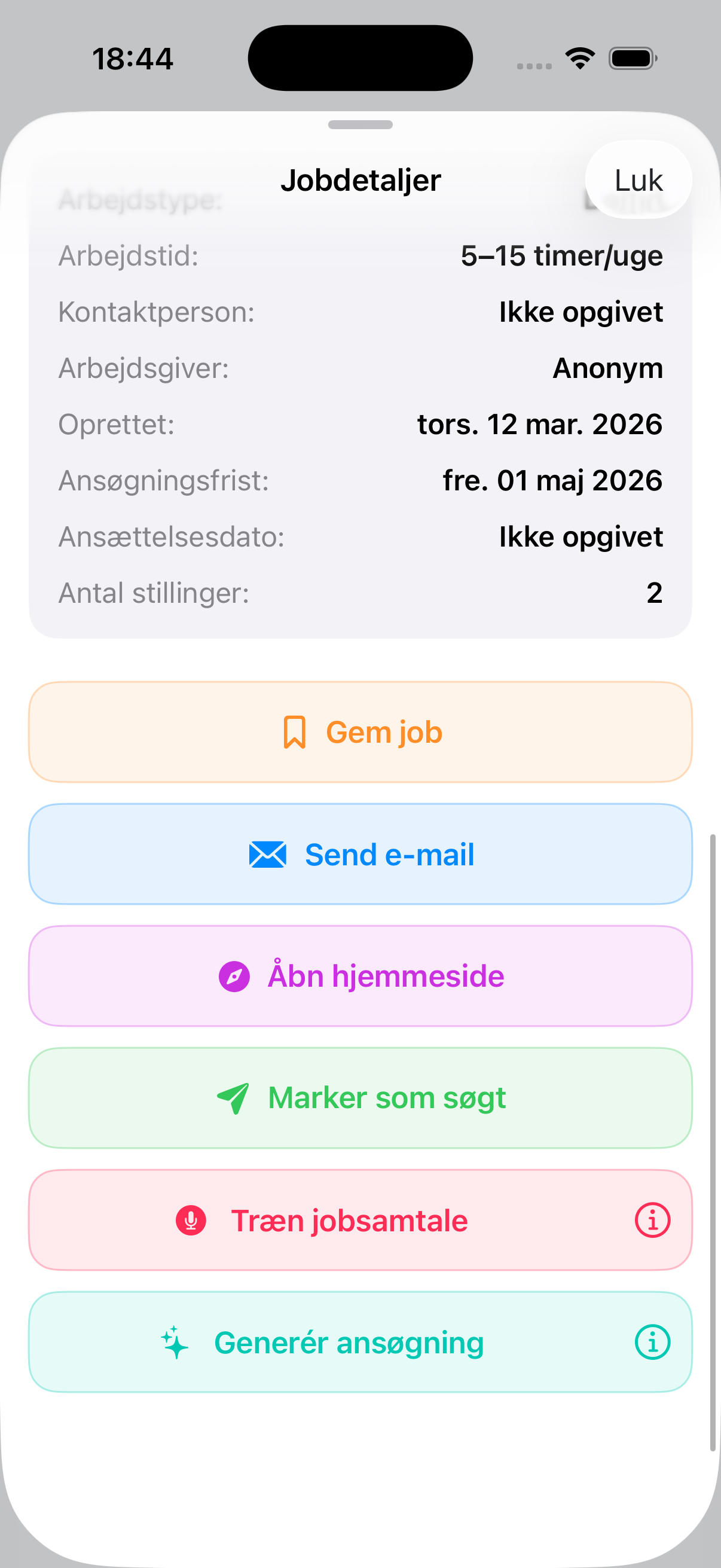Show info for Generér ansøgning

tap(652, 1342)
